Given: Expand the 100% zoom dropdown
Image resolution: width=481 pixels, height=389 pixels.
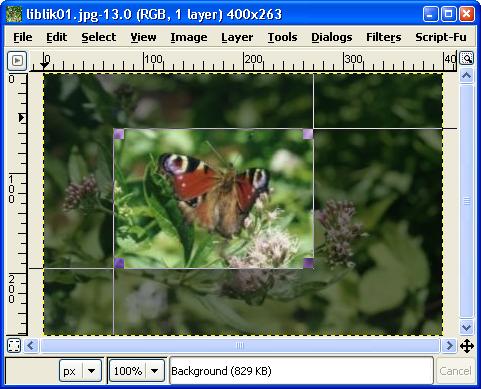Looking at the screenshot, I should click(154, 371).
